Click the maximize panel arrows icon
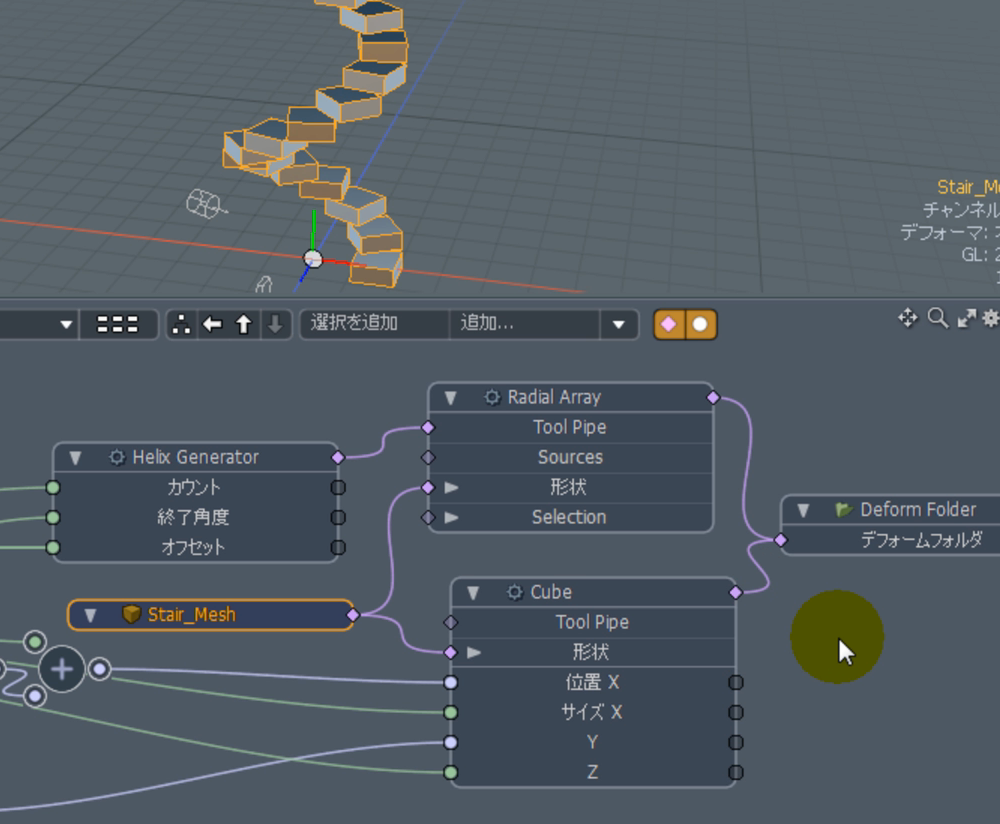 click(x=966, y=318)
